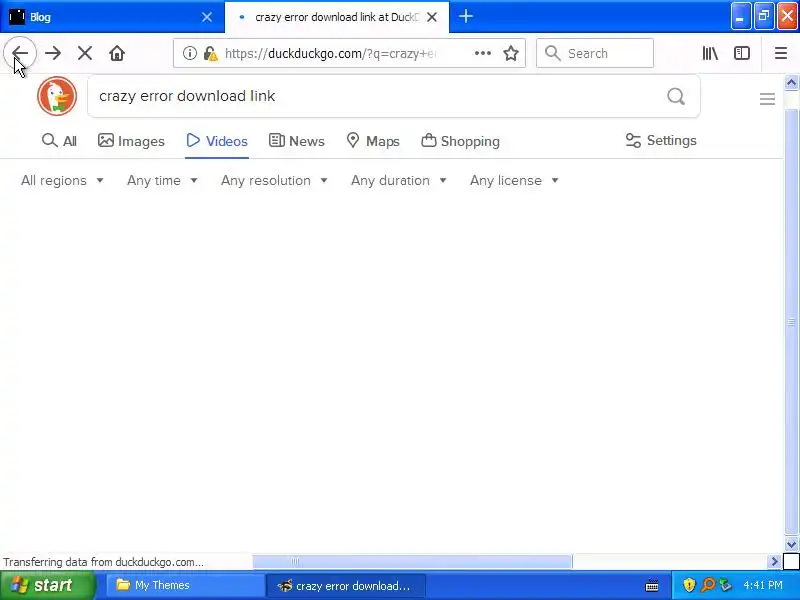Open the Windows Start menu

48,585
